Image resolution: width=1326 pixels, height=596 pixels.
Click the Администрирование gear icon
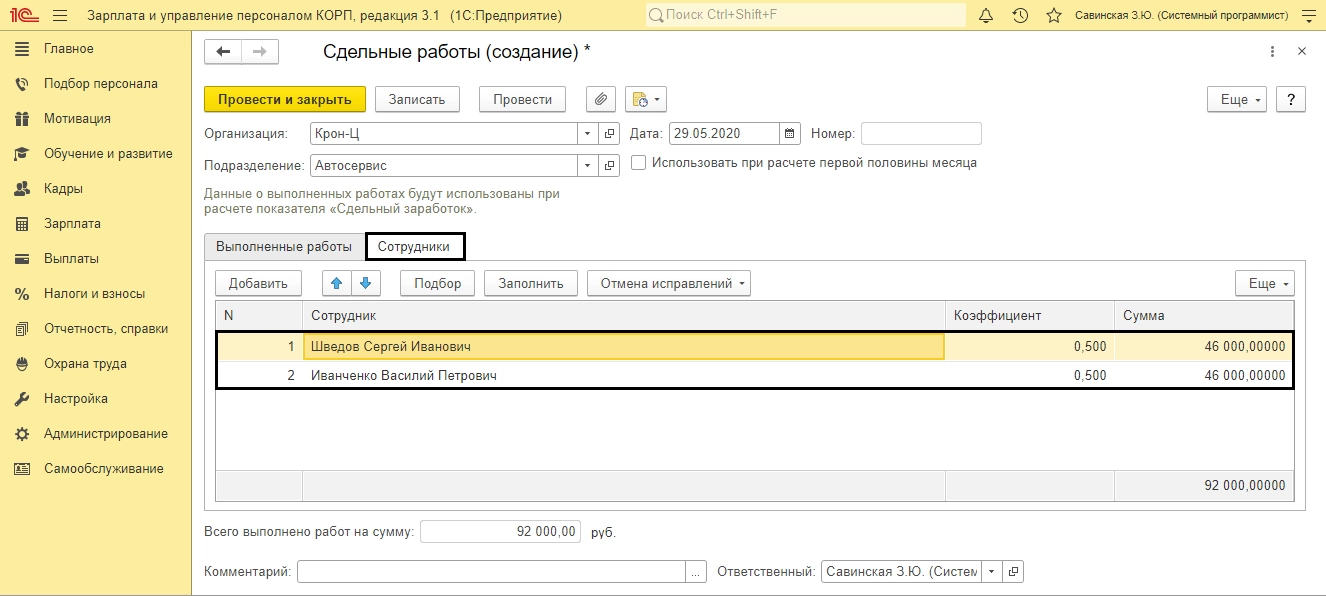(x=22, y=434)
